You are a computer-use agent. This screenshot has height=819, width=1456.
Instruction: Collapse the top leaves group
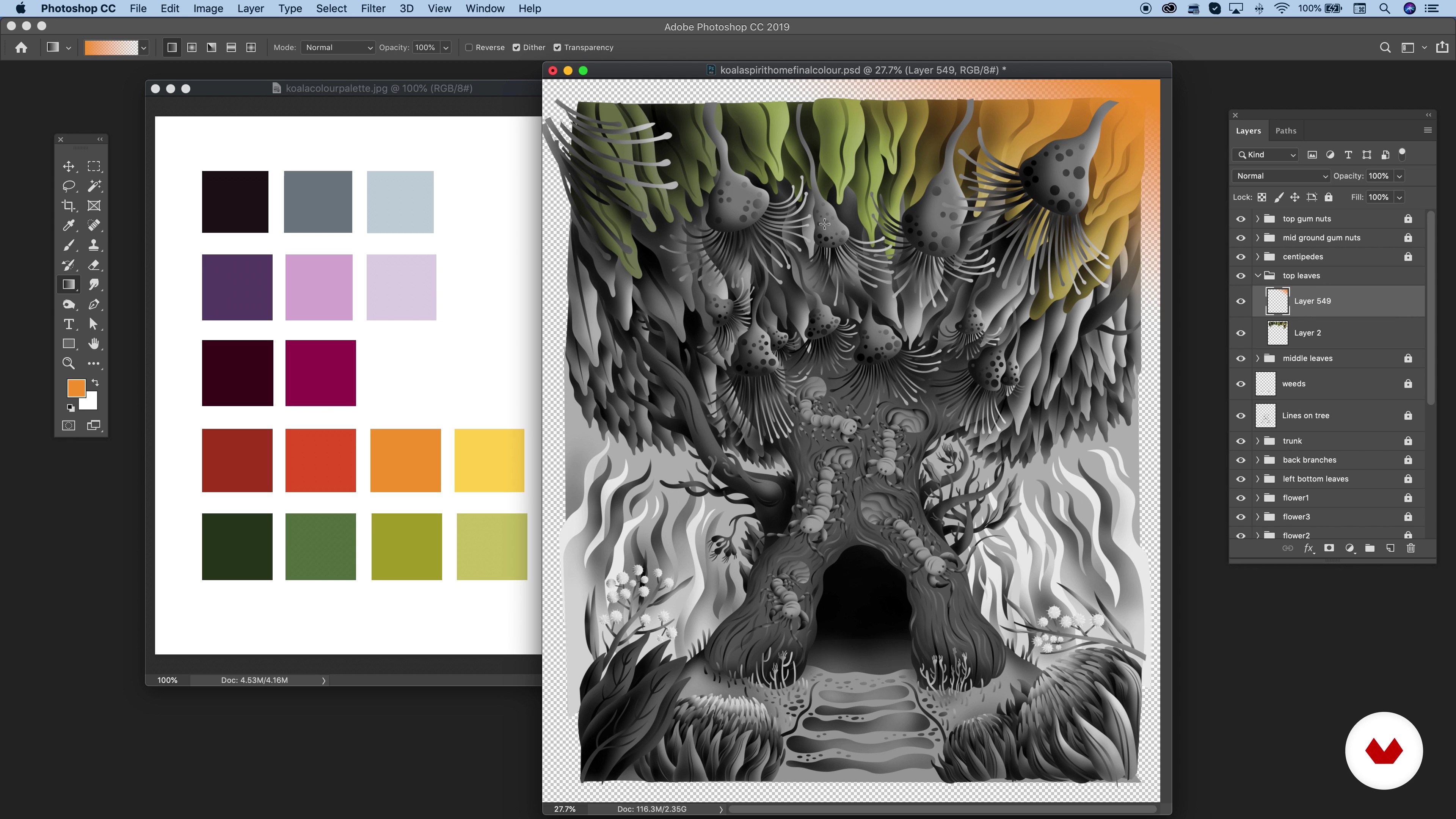tap(1258, 276)
